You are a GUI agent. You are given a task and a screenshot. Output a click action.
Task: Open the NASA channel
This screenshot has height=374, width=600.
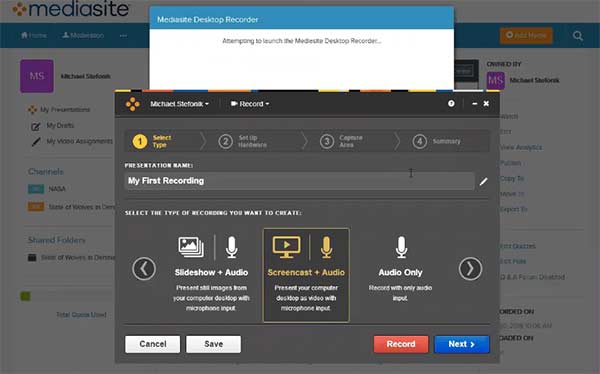pos(47,189)
